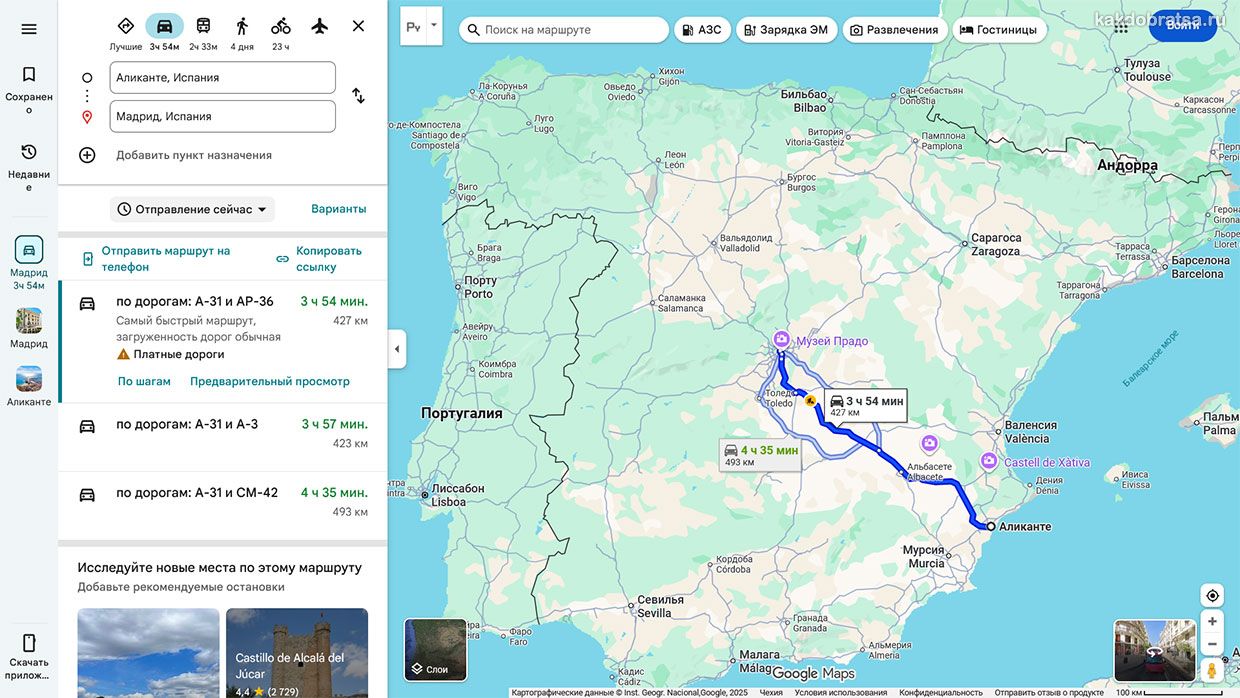Swap starting point and destination
1240x698 pixels.
point(358,96)
